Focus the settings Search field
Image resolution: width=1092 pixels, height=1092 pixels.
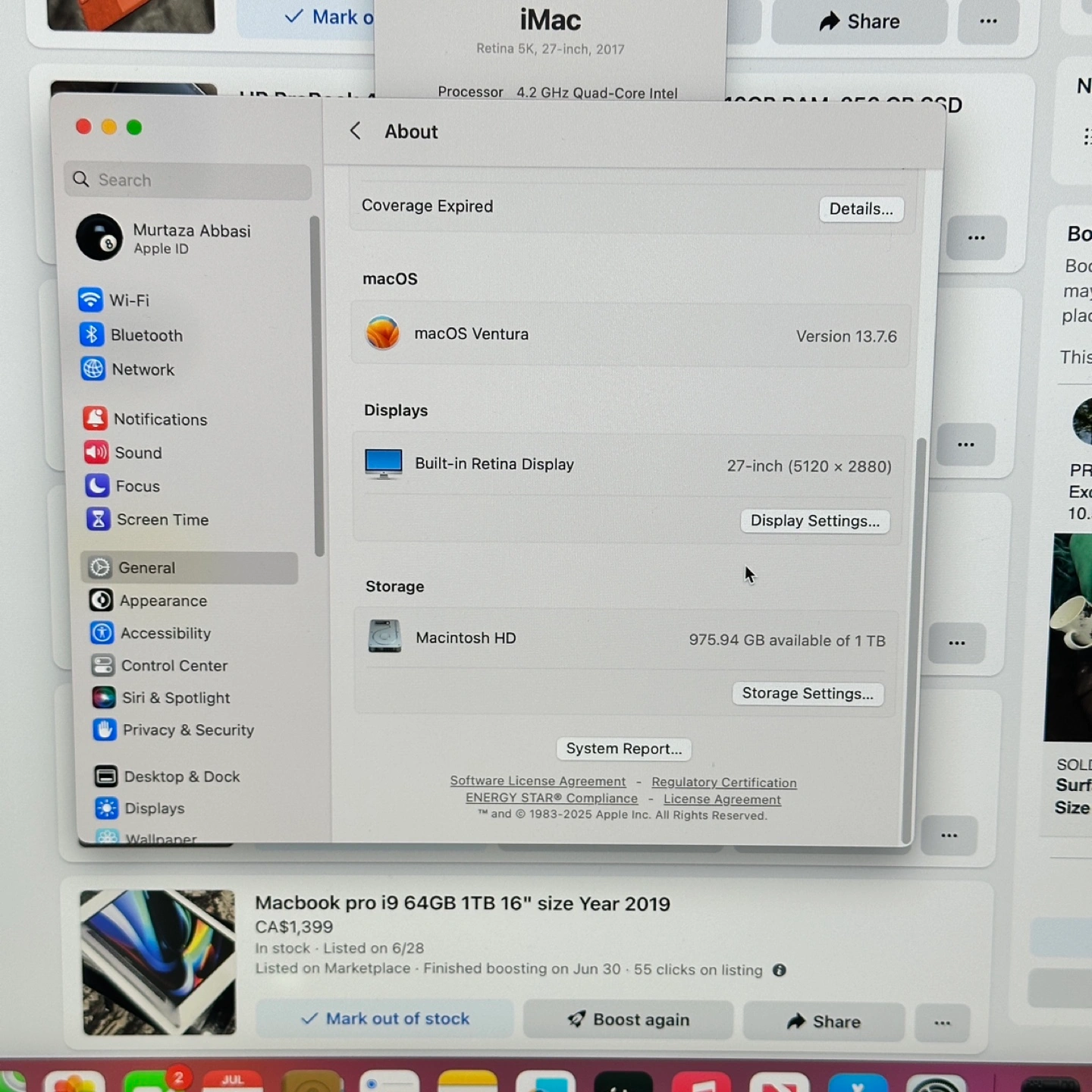tap(188, 180)
